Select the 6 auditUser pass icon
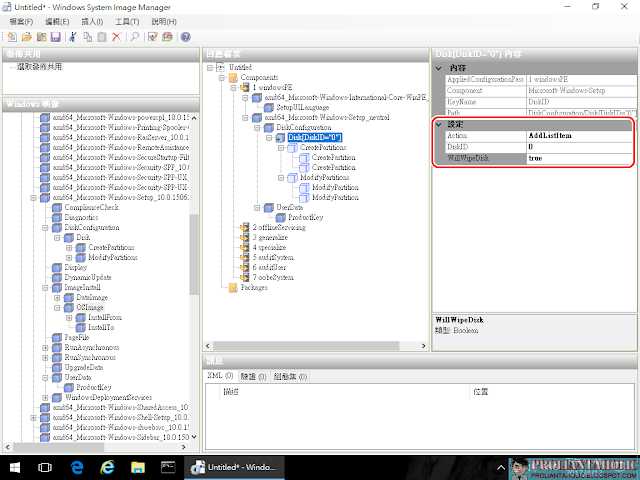640x480 pixels. tap(244, 267)
